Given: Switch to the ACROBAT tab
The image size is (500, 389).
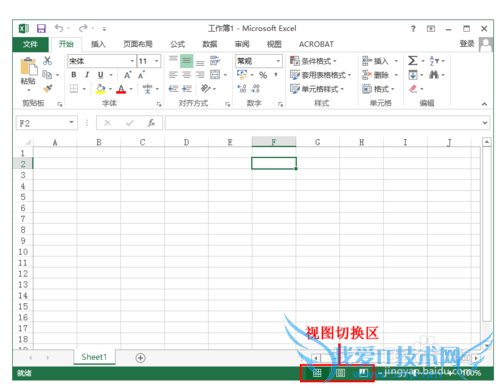Looking at the screenshot, I should 316,44.
